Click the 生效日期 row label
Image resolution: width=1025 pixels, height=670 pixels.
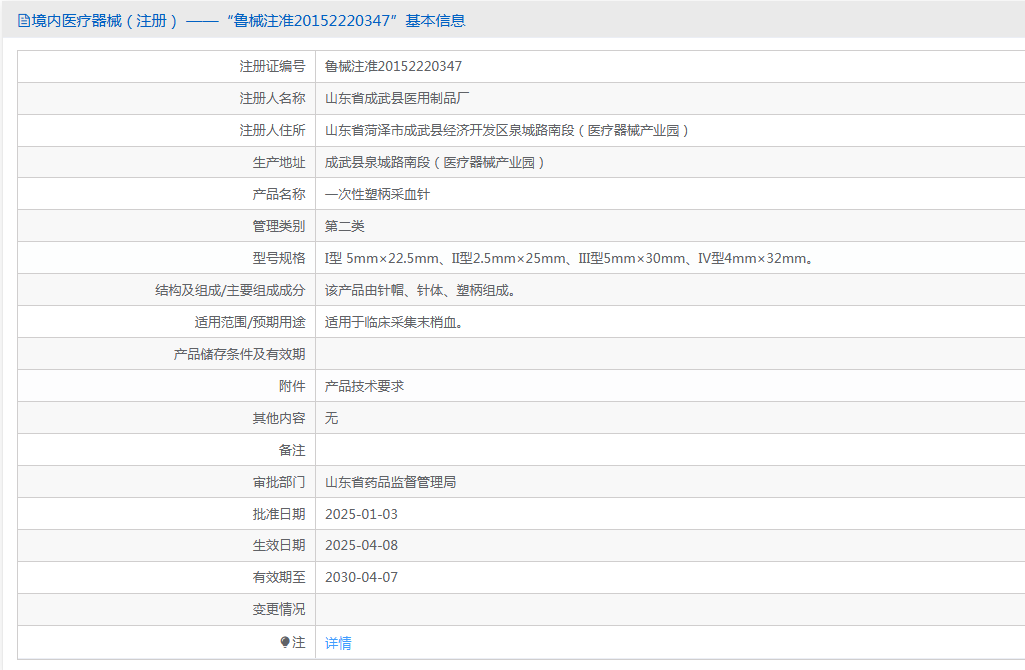278,546
